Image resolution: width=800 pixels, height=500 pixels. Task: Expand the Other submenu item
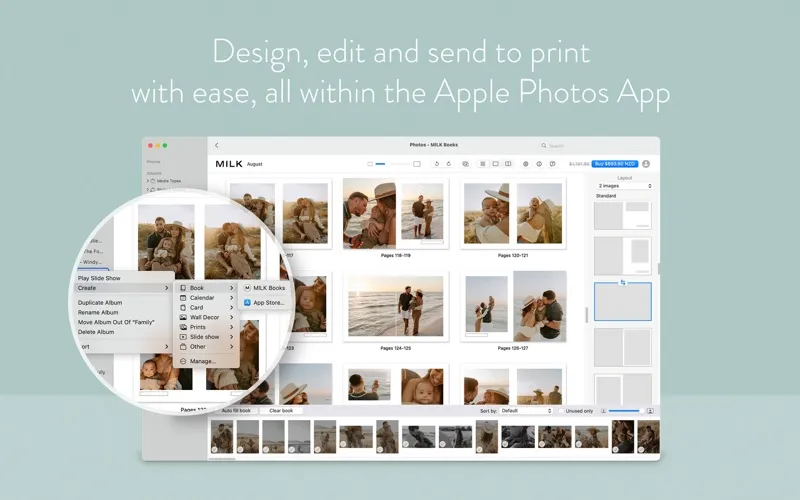[x=207, y=346]
